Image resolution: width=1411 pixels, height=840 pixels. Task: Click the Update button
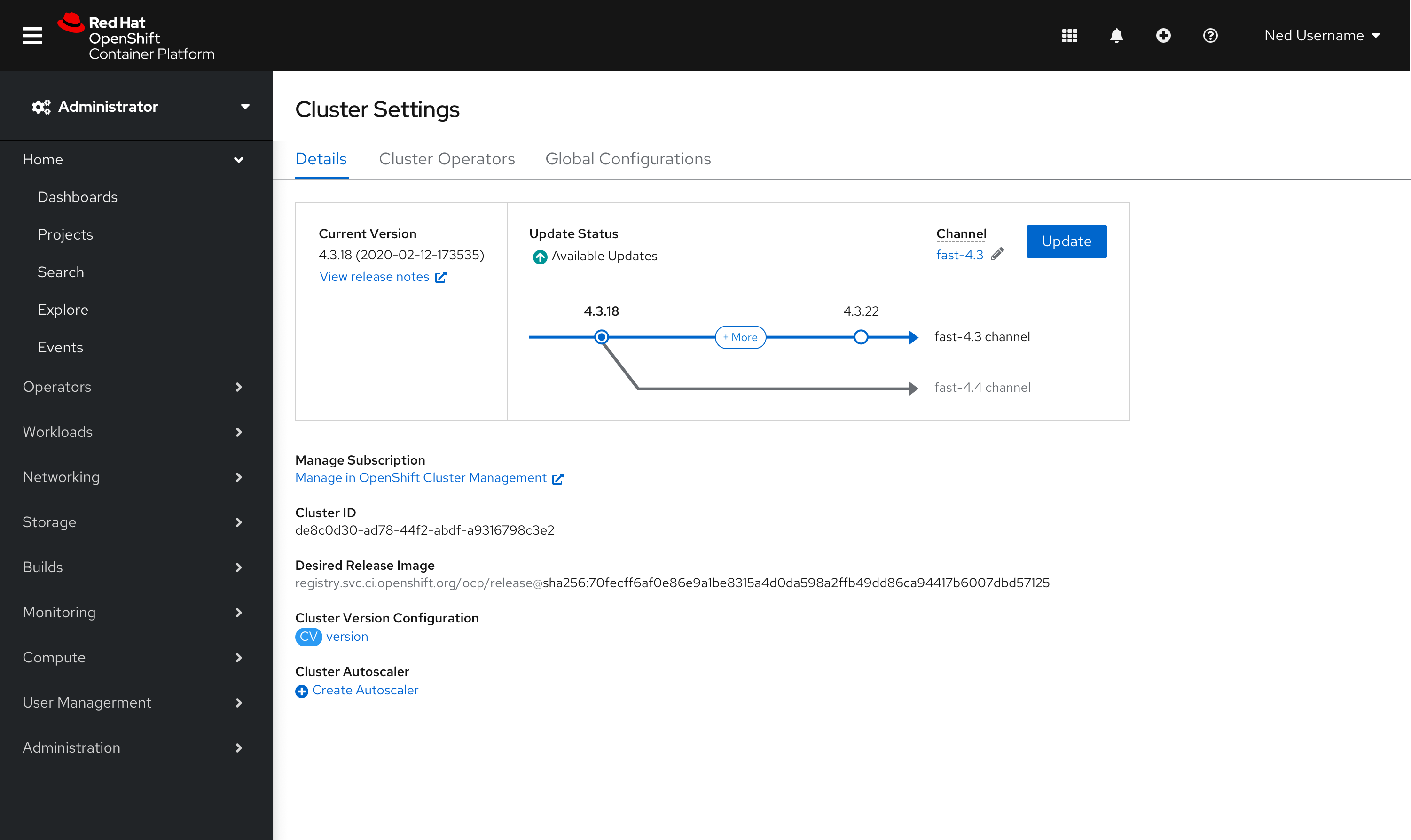point(1065,241)
